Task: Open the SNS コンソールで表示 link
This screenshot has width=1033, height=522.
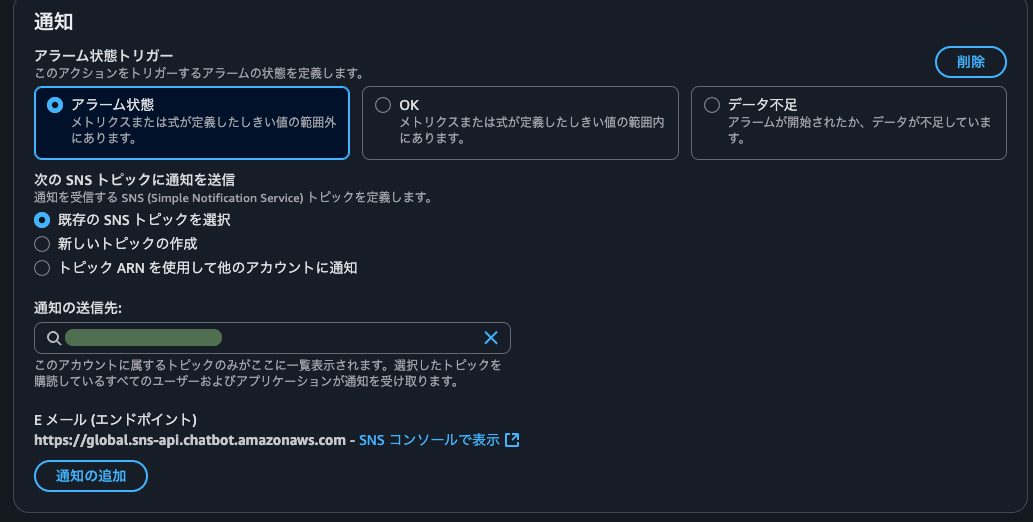Action: pos(429,440)
